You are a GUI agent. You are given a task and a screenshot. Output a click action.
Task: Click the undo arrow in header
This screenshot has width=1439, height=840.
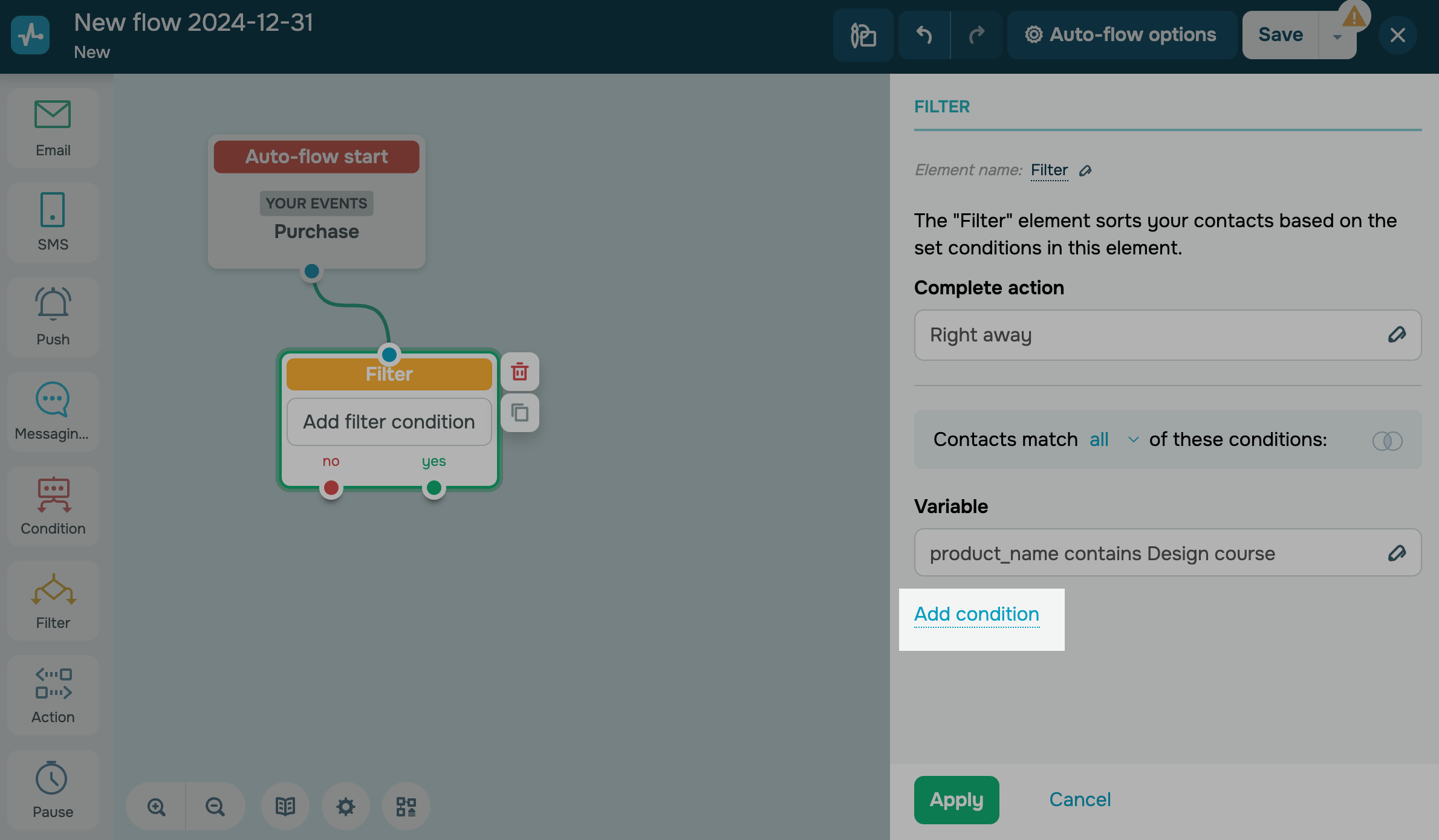pos(923,35)
